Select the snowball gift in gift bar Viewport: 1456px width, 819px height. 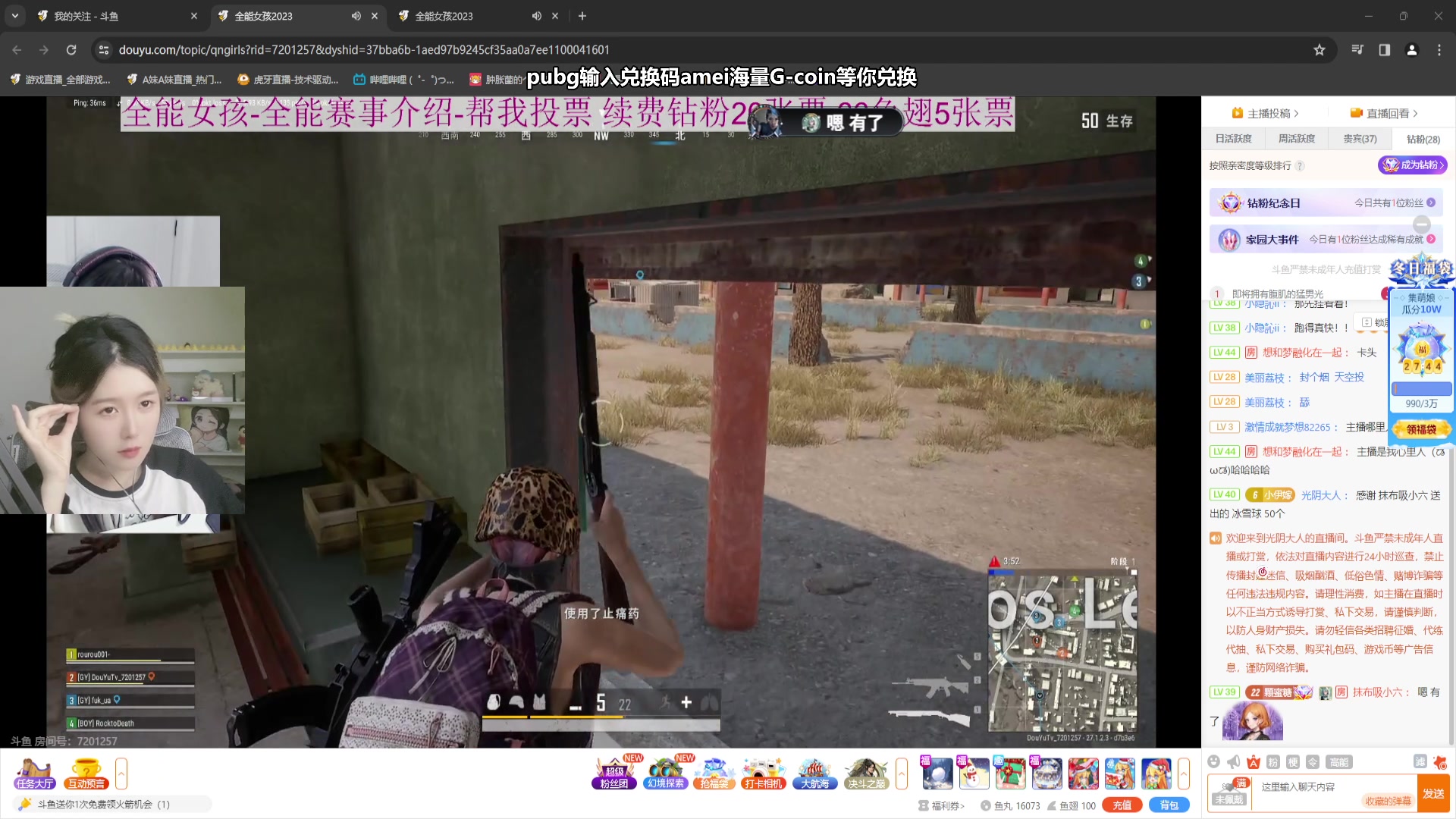point(937,773)
